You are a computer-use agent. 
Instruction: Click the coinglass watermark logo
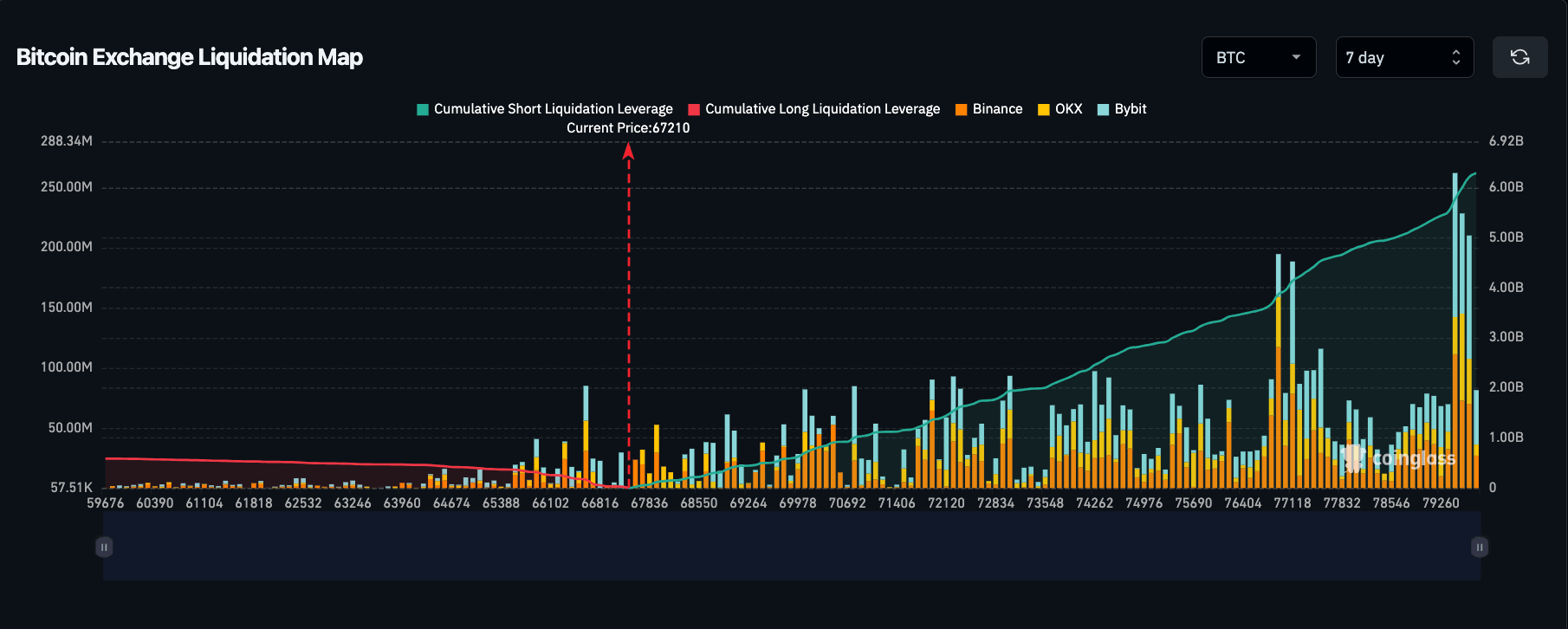tap(1398, 457)
